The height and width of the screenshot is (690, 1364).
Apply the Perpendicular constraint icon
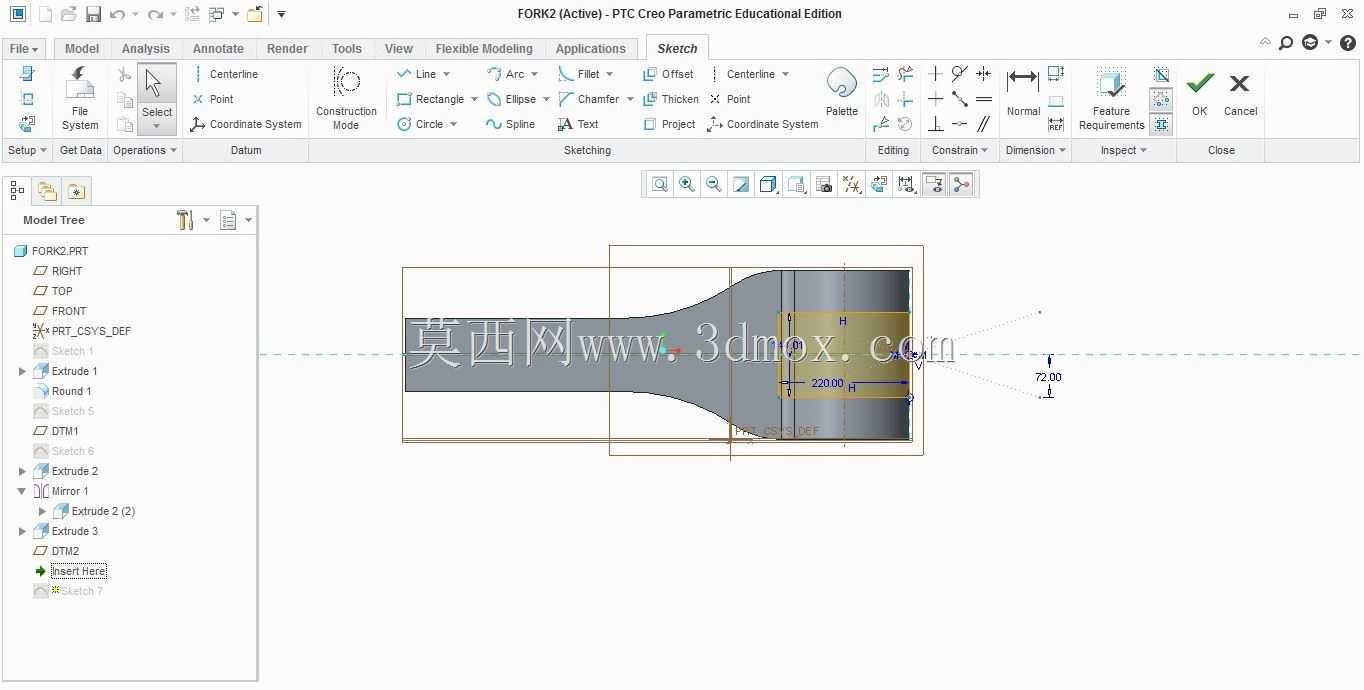coord(936,124)
